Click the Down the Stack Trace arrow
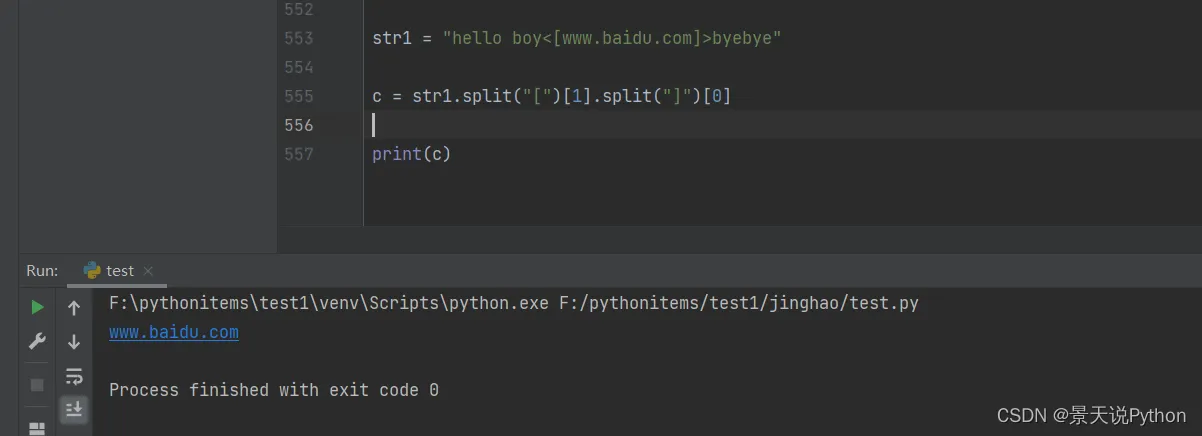 tap(74, 342)
